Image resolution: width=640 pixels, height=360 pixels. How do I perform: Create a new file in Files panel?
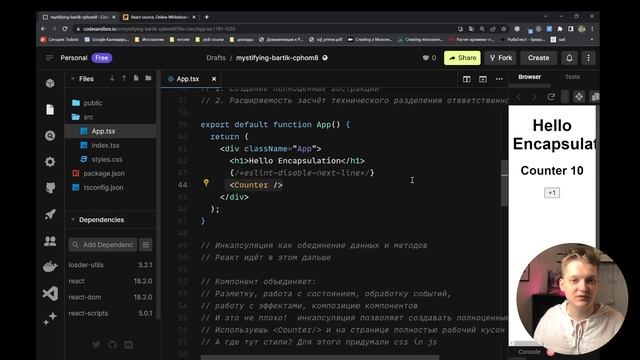coord(136,78)
